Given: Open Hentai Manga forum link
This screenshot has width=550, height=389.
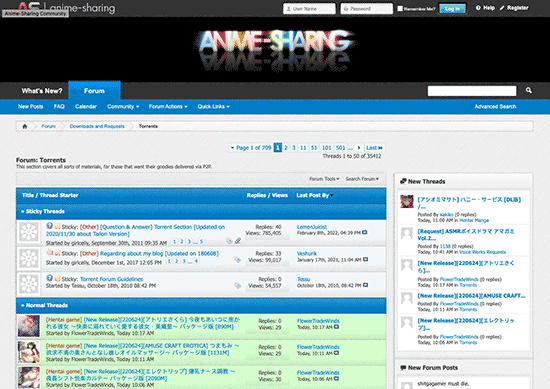Looking at the screenshot, I should (x=474, y=220).
